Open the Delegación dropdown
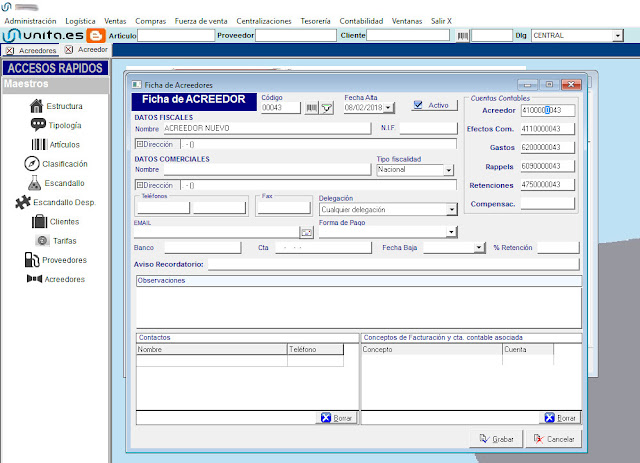 [x=452, y=210]
